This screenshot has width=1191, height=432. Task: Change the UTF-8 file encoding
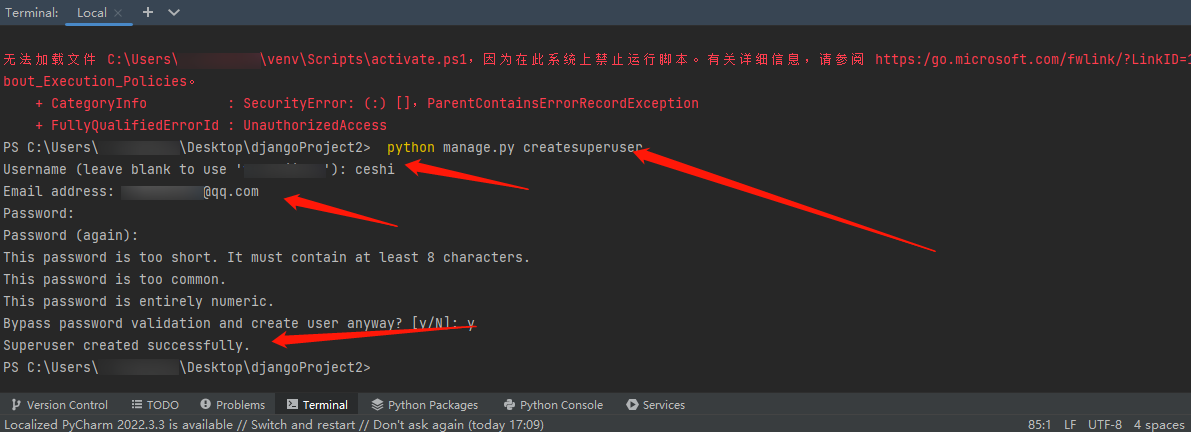pyautogui.click(x=1105, y=425)
